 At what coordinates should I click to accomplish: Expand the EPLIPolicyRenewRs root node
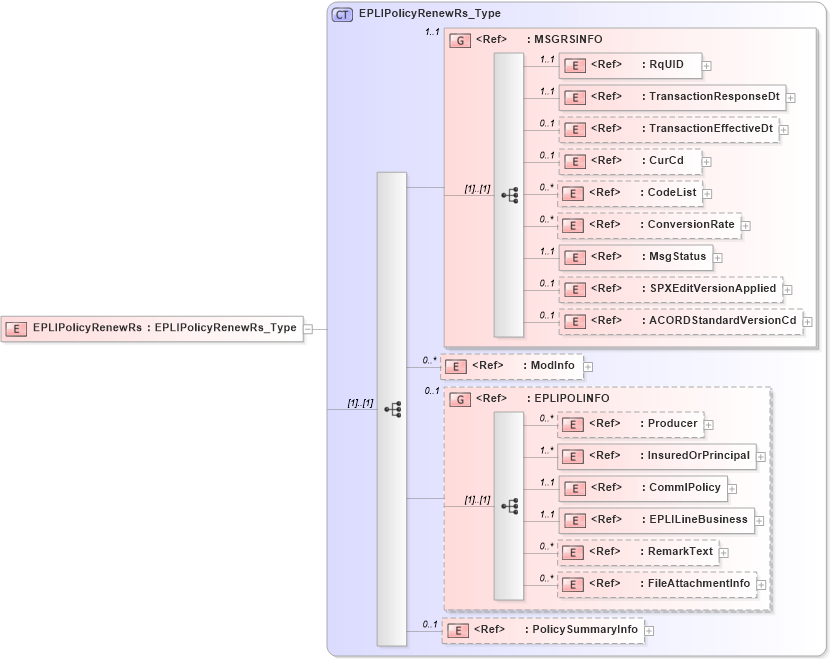pyautogui.click(x=307, y=328)
